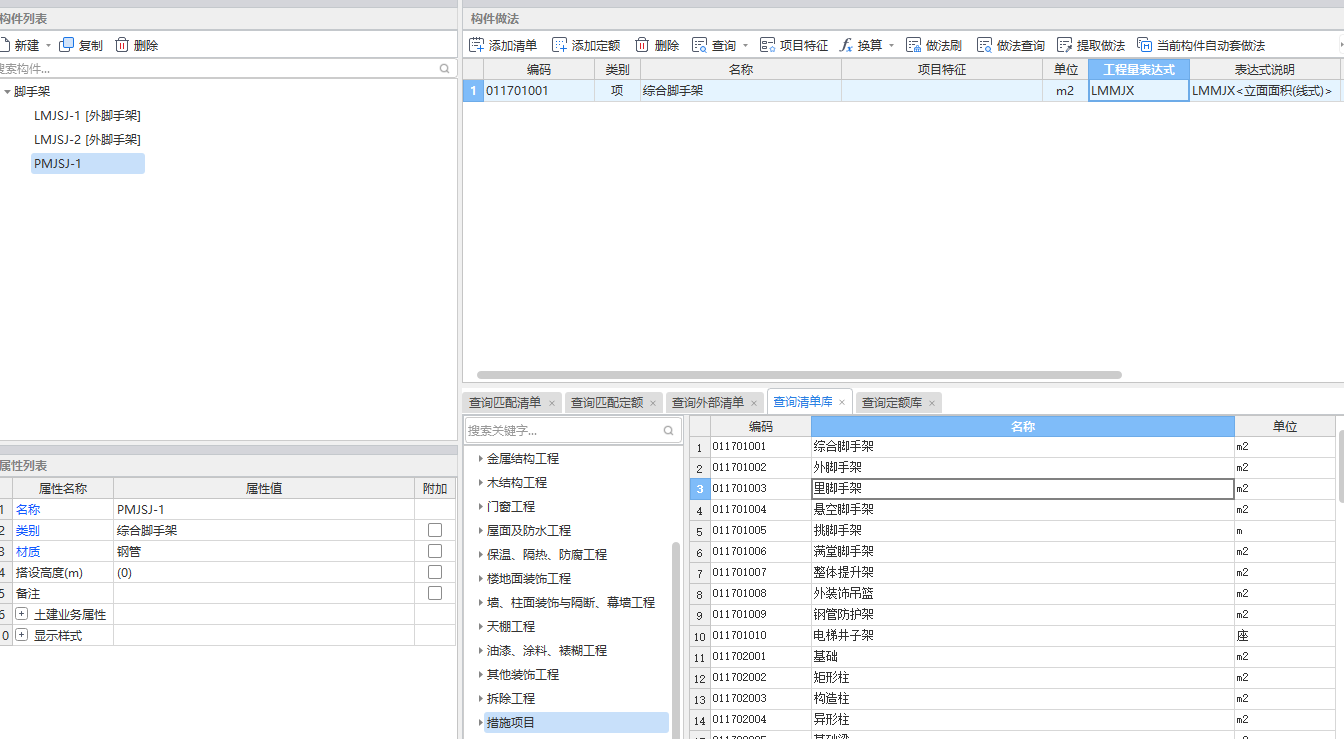Click the 提取做法 icon

point(1065,45)
